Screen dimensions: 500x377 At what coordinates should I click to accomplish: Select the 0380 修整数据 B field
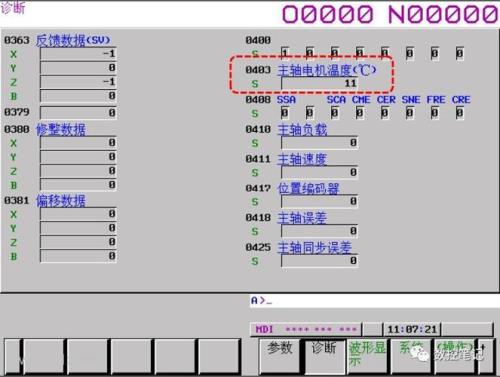point(78,185)
